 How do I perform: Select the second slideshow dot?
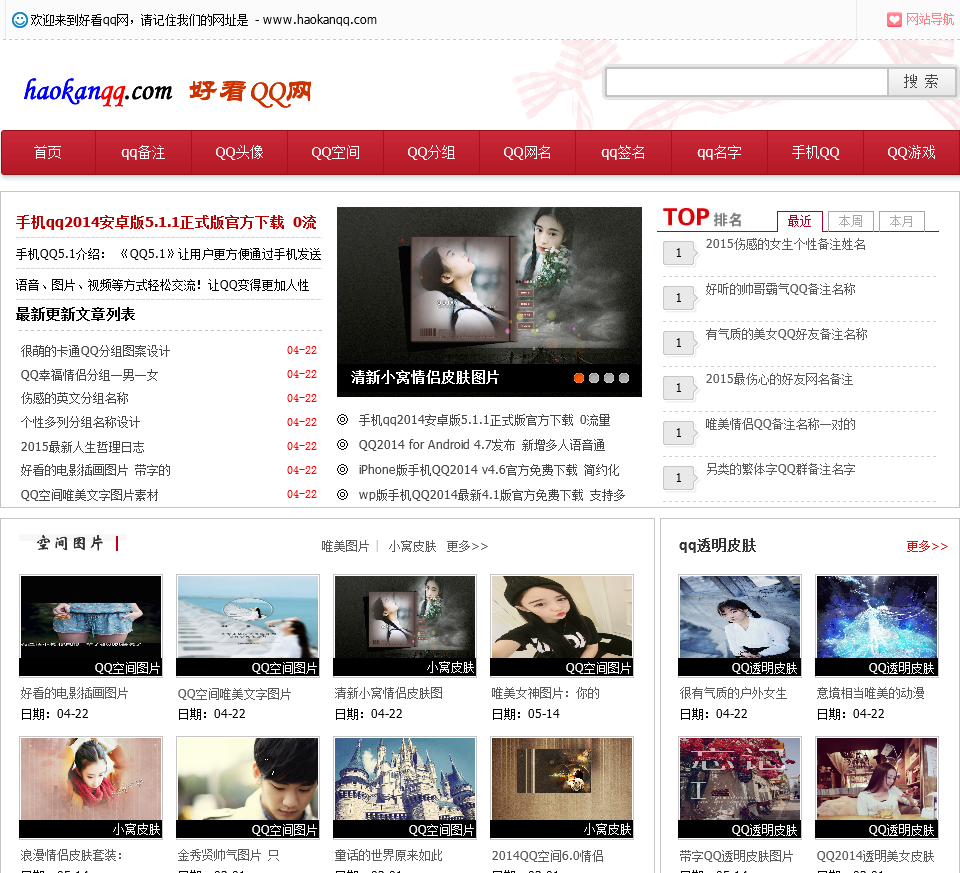[x=594, y=378]
